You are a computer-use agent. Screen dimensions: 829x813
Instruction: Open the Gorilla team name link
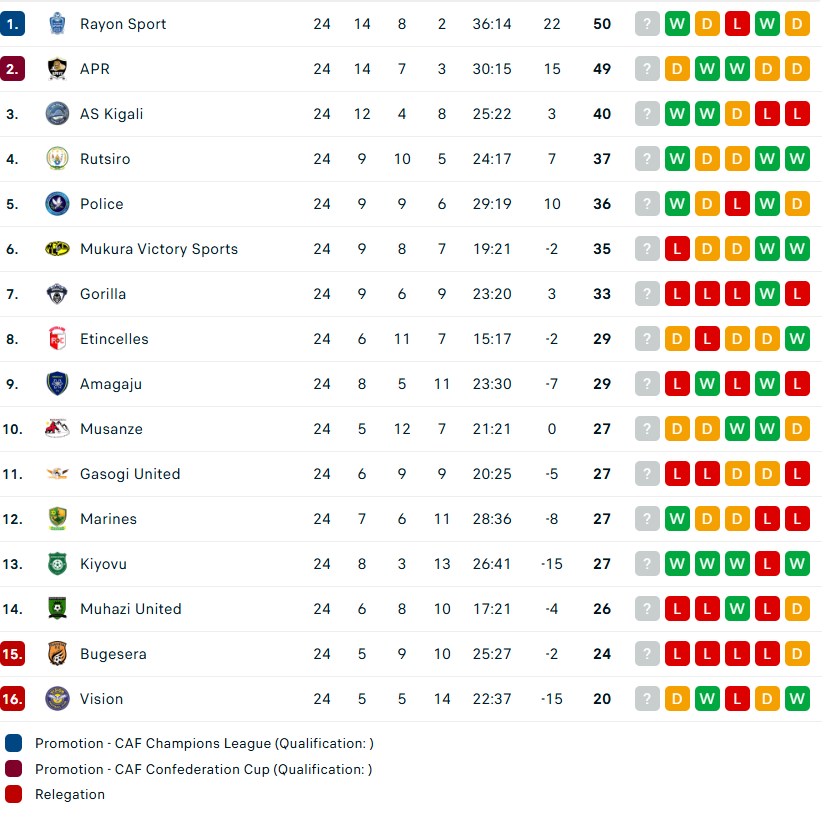[x=103, y=294]
